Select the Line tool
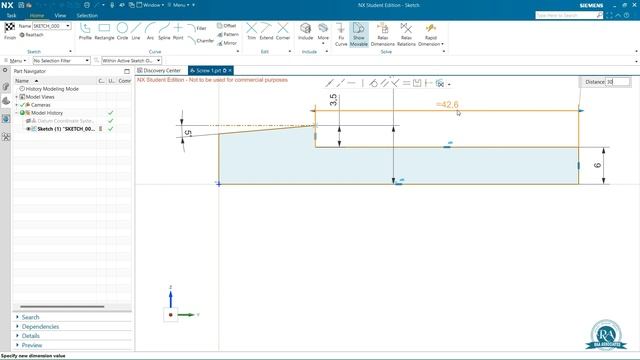The width and height of the screenshot is (640, 360). click(x=136, y=31)
